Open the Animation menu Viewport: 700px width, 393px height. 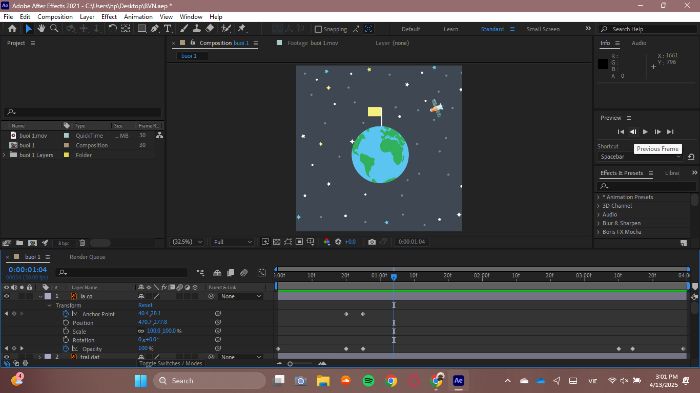[x=138, y=17]
